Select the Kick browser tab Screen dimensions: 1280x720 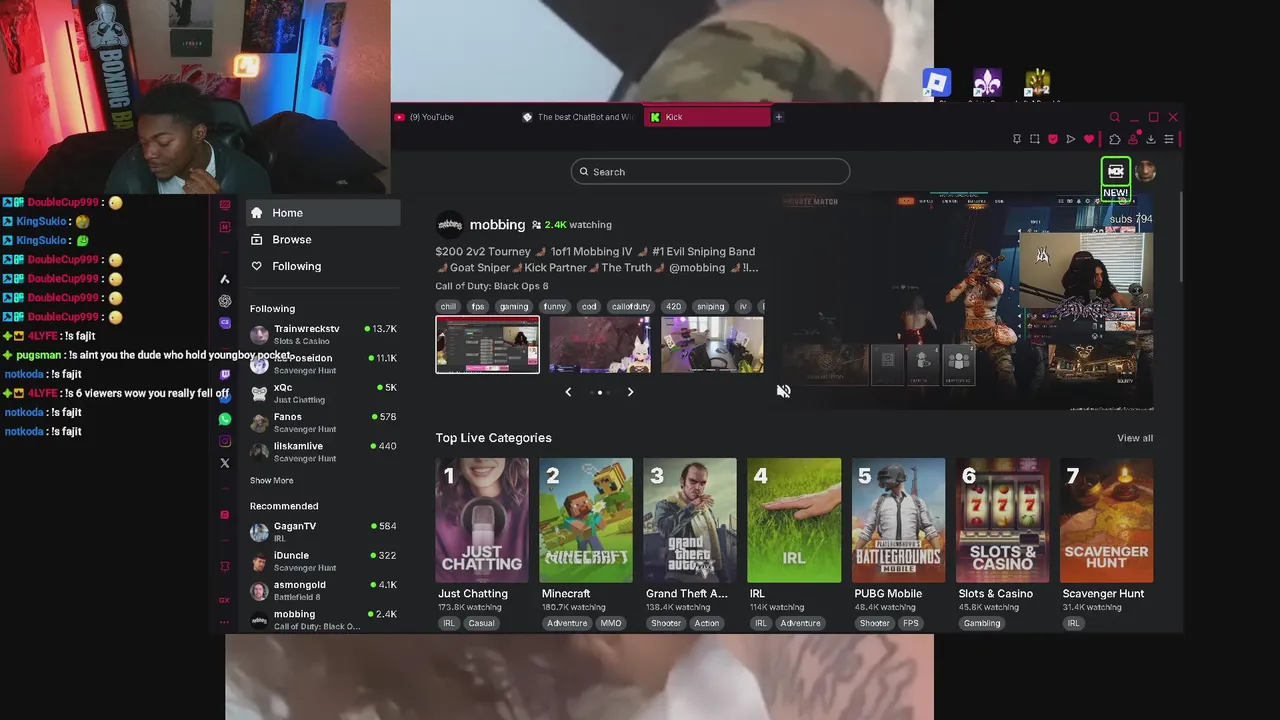[706, 117]
